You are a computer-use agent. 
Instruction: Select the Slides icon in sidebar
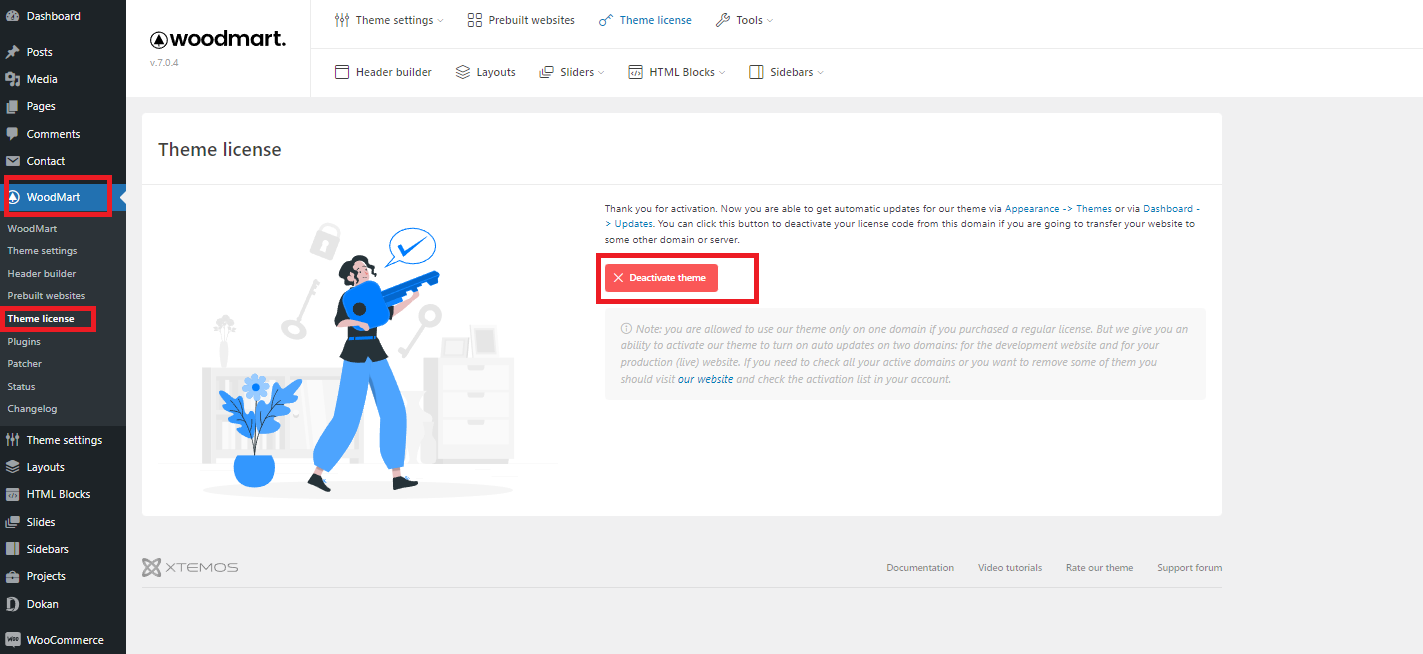coord(12,522)
